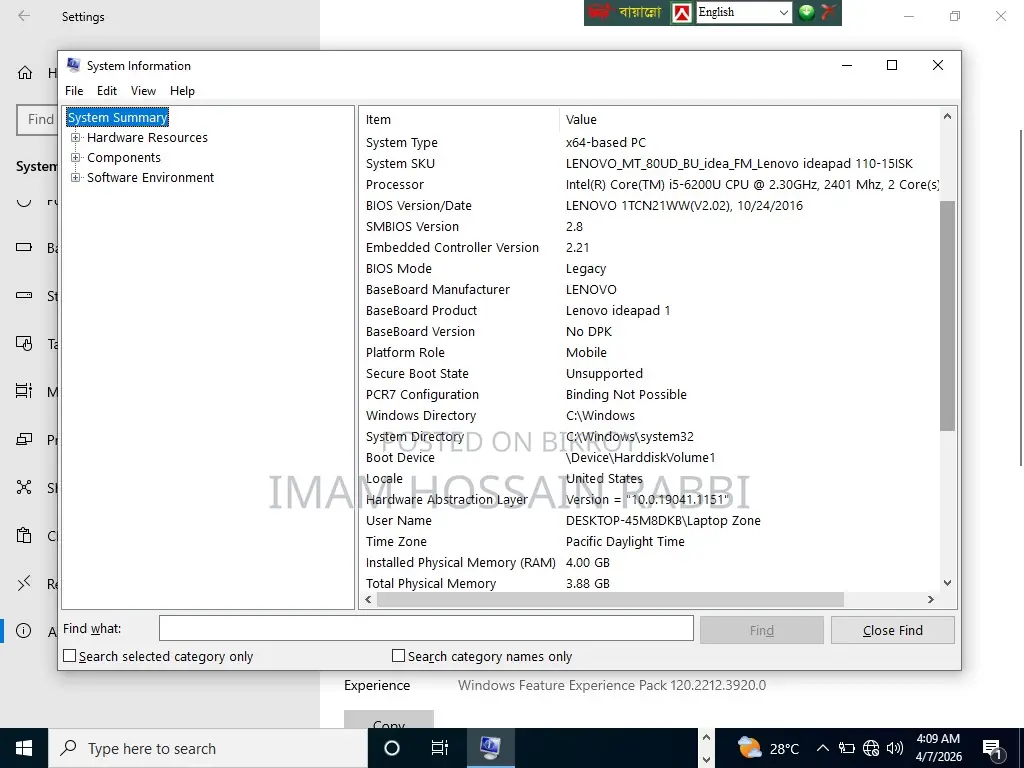Open the Battery icon in Settings sidebar
The height and width of the screenshot is (768, 1024).
[24, 248]
